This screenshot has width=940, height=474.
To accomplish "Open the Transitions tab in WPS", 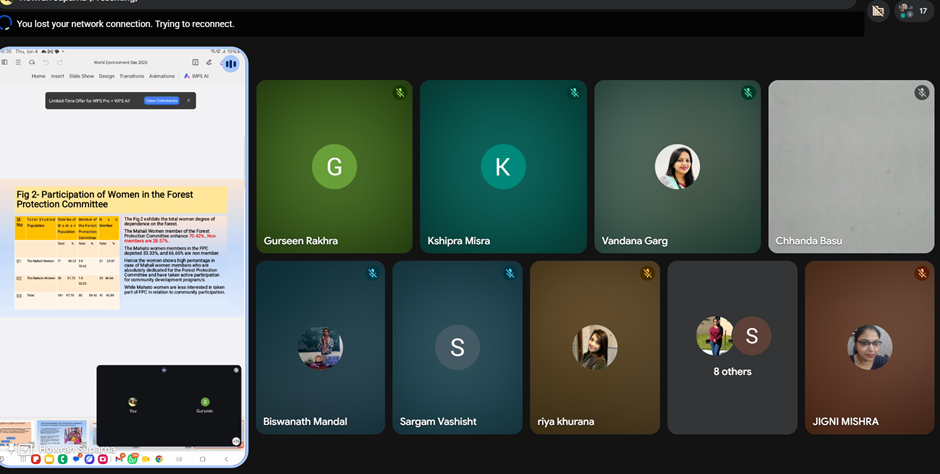I will point(132,76).
